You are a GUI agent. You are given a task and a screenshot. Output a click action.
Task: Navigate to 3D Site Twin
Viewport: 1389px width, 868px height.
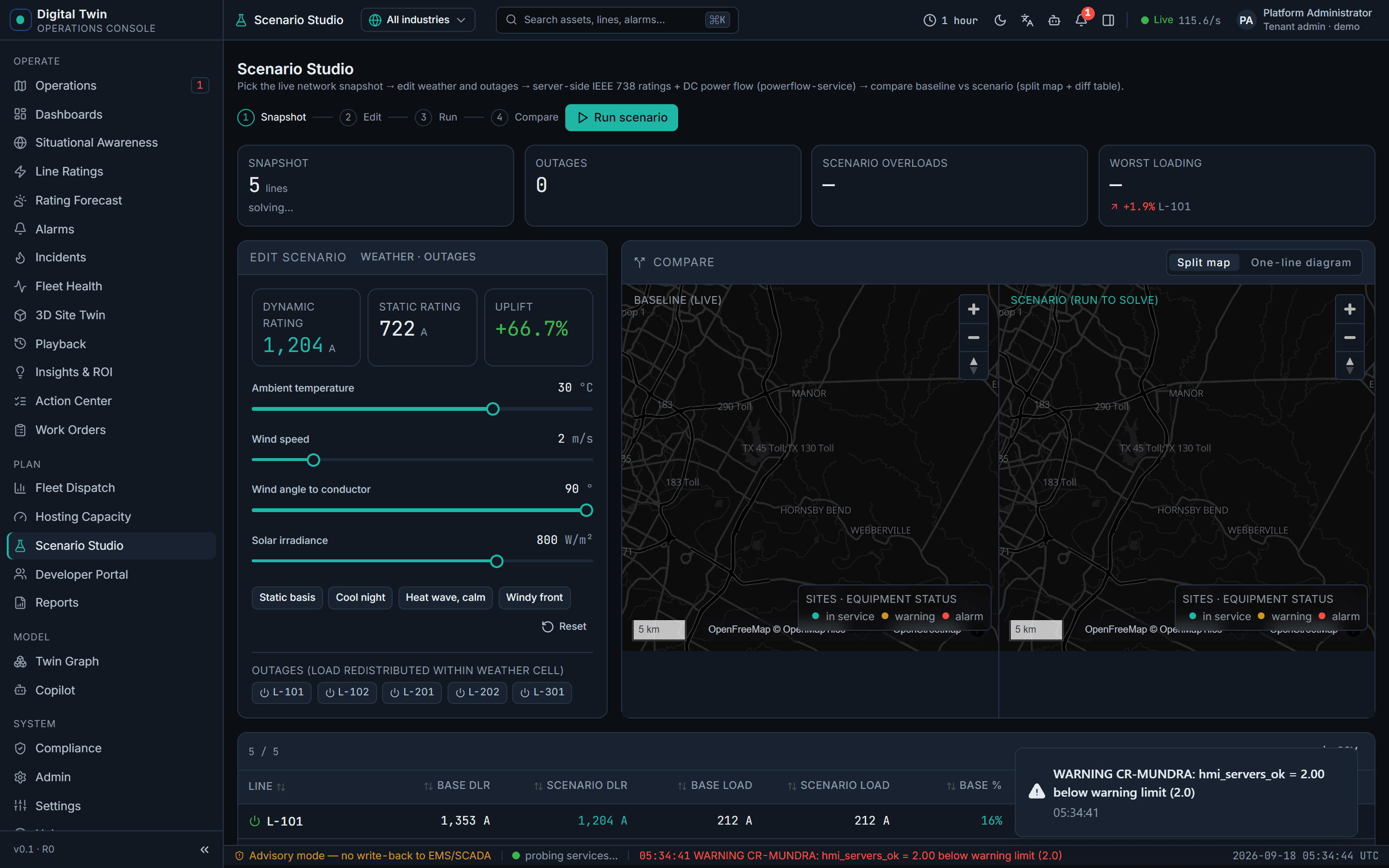point(111,315)
